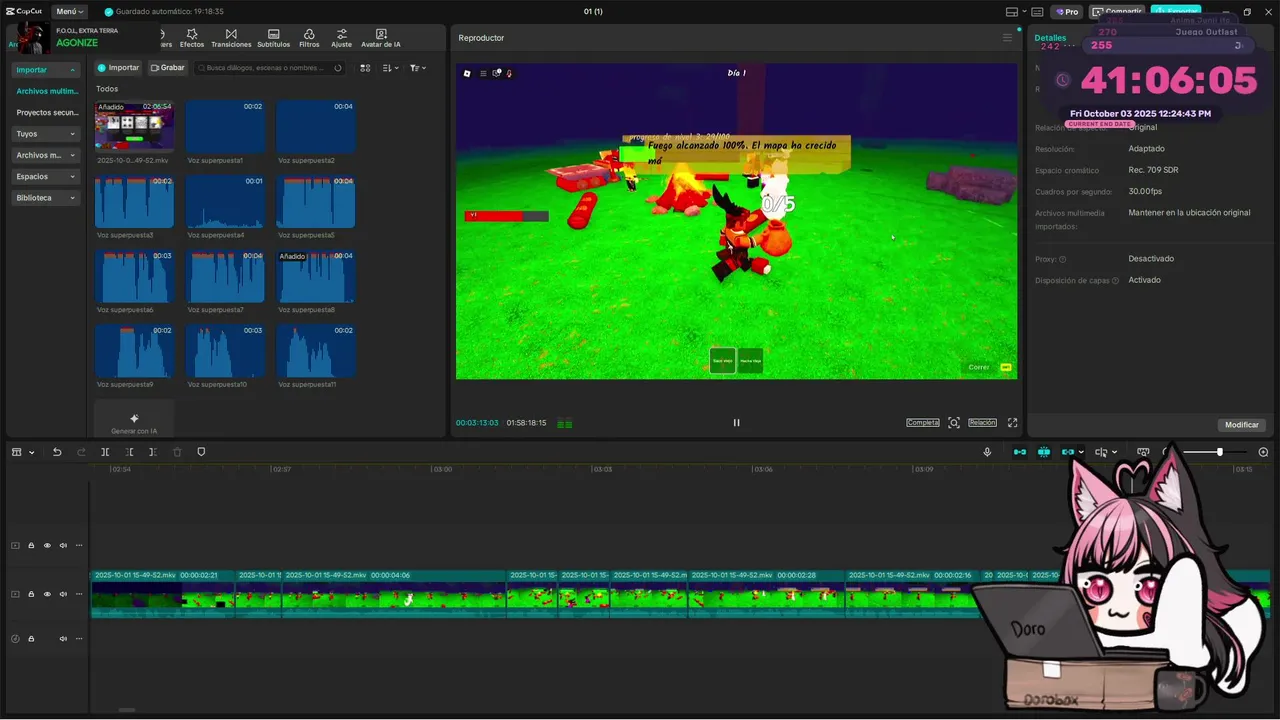Viewport: 1280px width, 720px height.
Task: Hide the upper video track
Action: 47,546
